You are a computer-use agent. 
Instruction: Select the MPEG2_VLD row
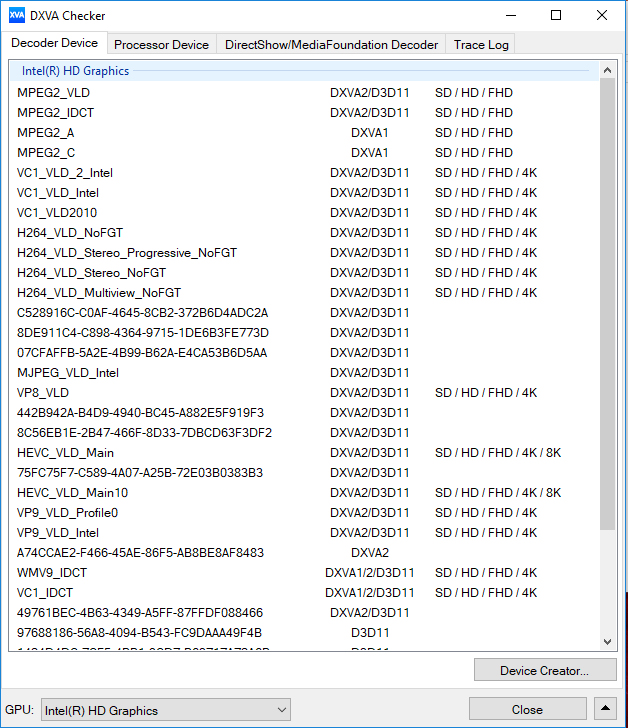coord(304,93)
